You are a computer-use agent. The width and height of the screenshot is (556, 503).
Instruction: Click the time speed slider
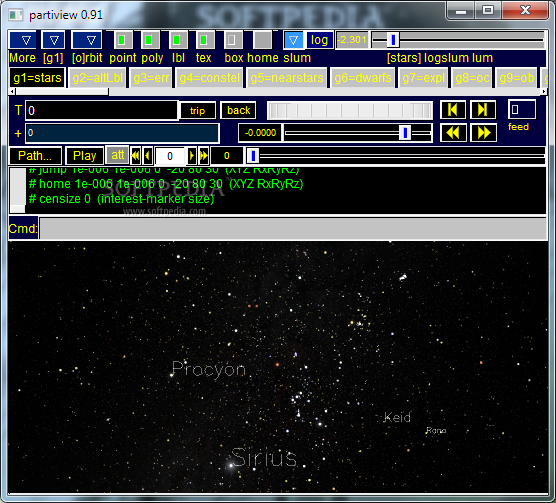tap(358, 133)
